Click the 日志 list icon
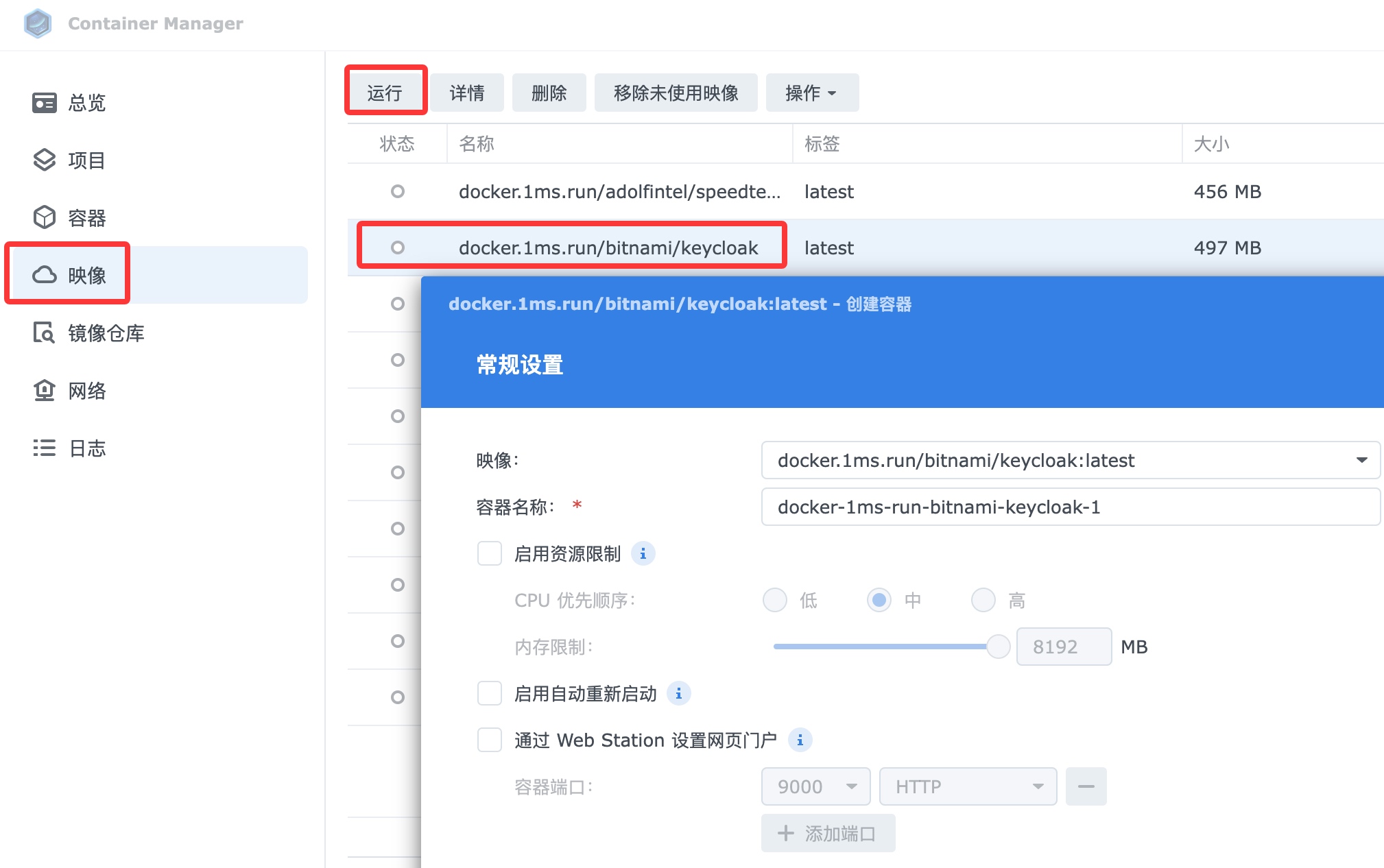This screenshot has width=1384, height=868. point(45,448)
